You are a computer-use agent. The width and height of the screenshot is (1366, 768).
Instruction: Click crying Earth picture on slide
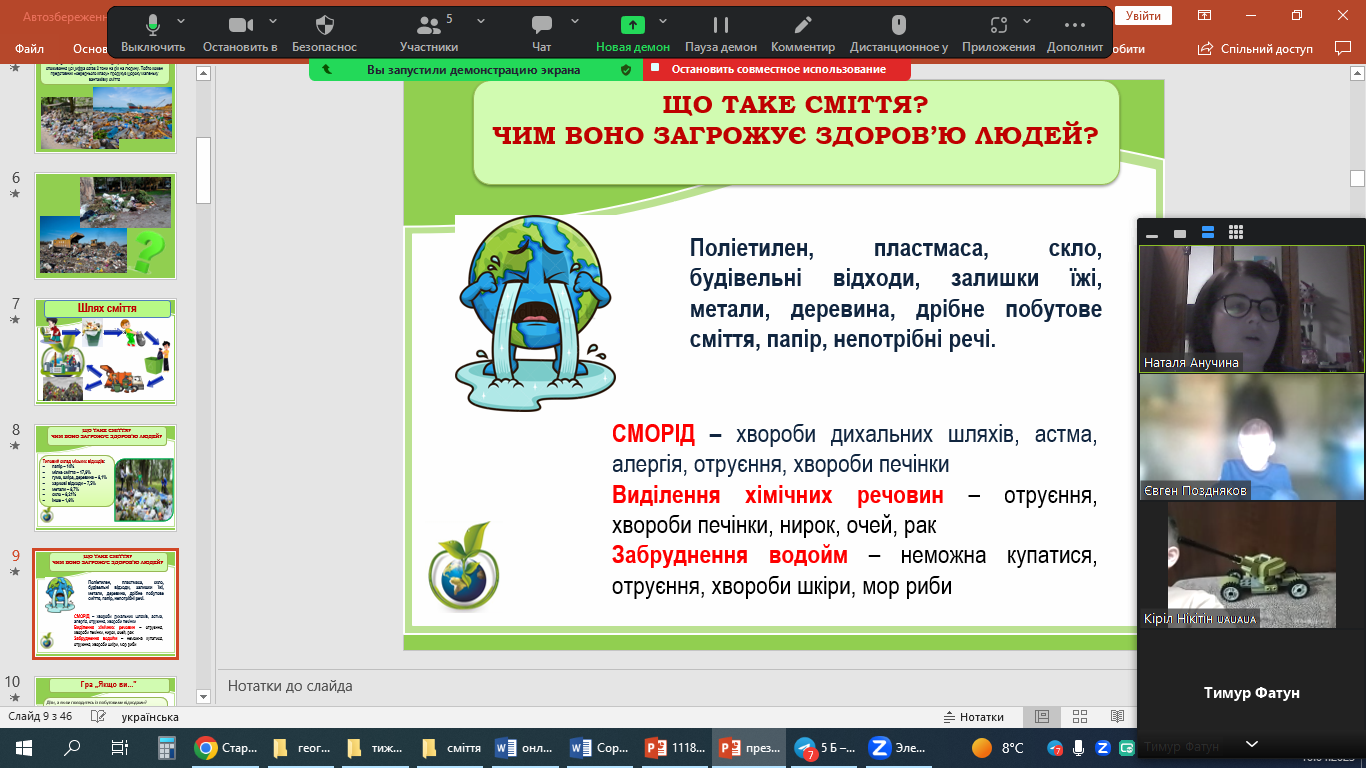535,313
